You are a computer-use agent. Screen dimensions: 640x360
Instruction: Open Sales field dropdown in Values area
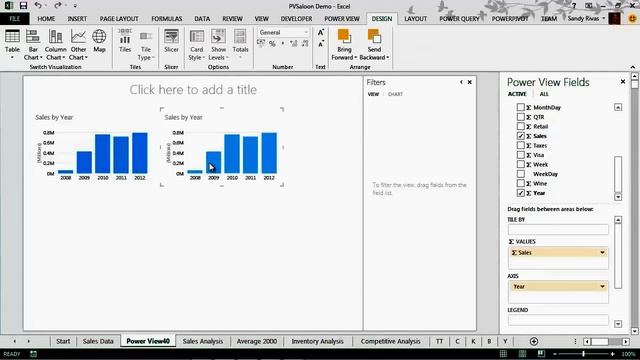coord(602,253)
